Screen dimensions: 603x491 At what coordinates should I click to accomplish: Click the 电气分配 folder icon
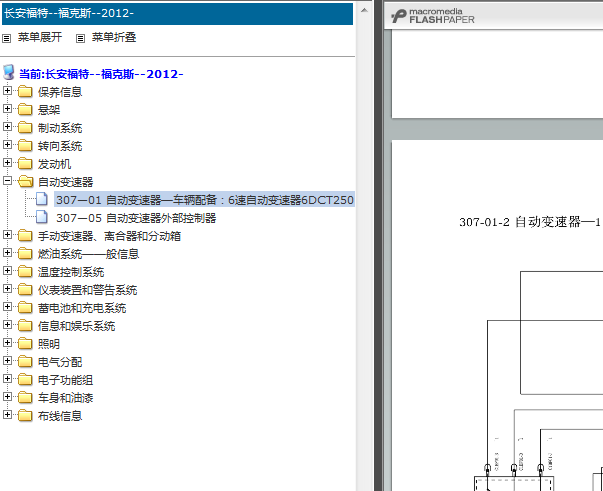point(25,362)
